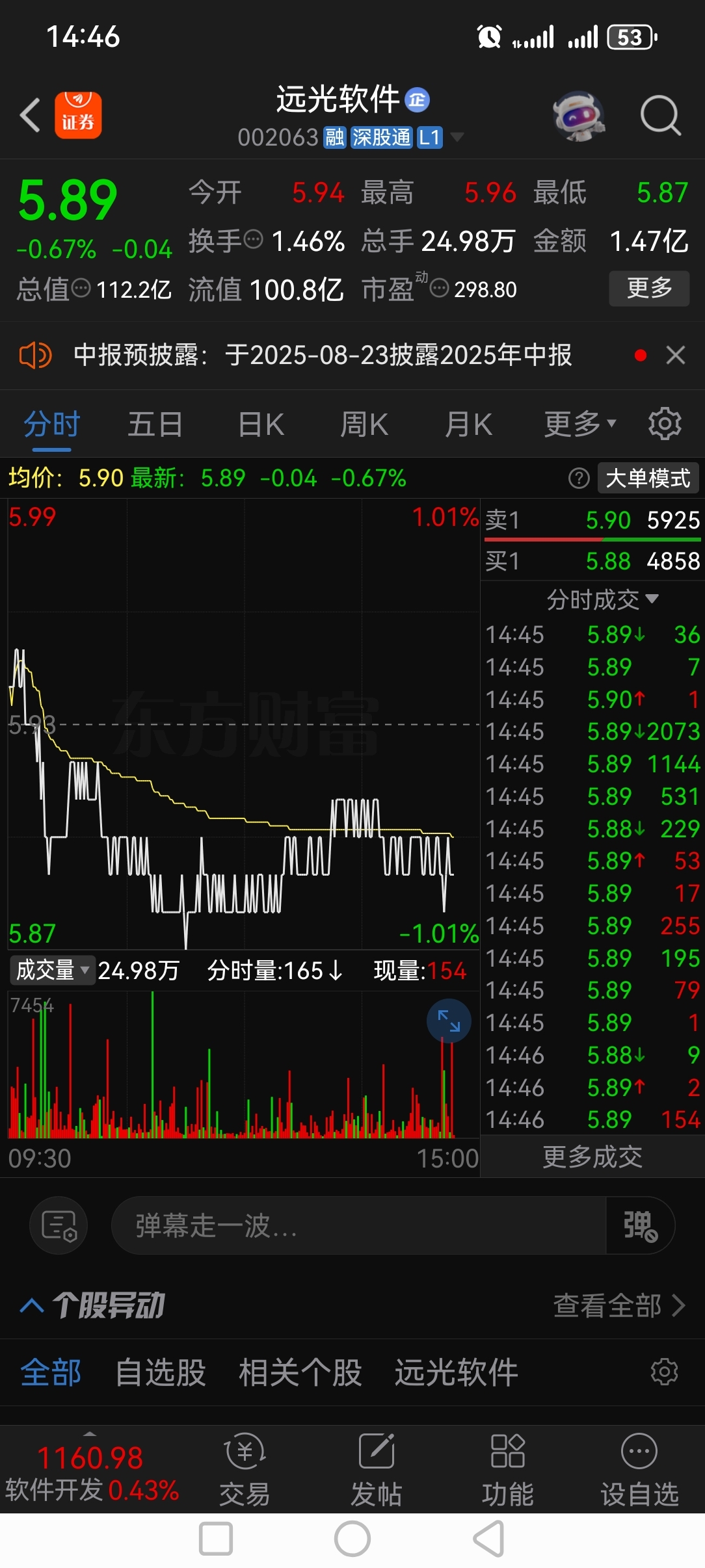The image size is (705, 1568).
Task: Tap the info icon beside 换手
Action: pos(253,240)
